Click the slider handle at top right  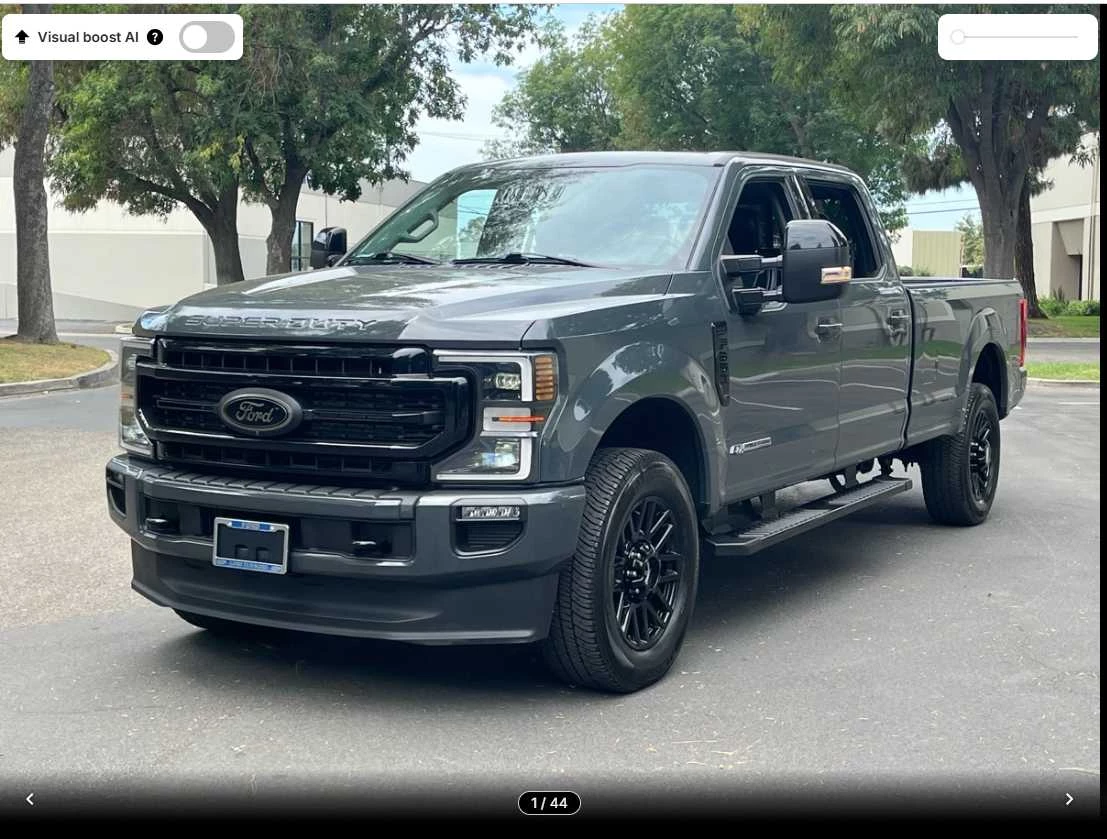pyautogui.click(x=958, y=37)
